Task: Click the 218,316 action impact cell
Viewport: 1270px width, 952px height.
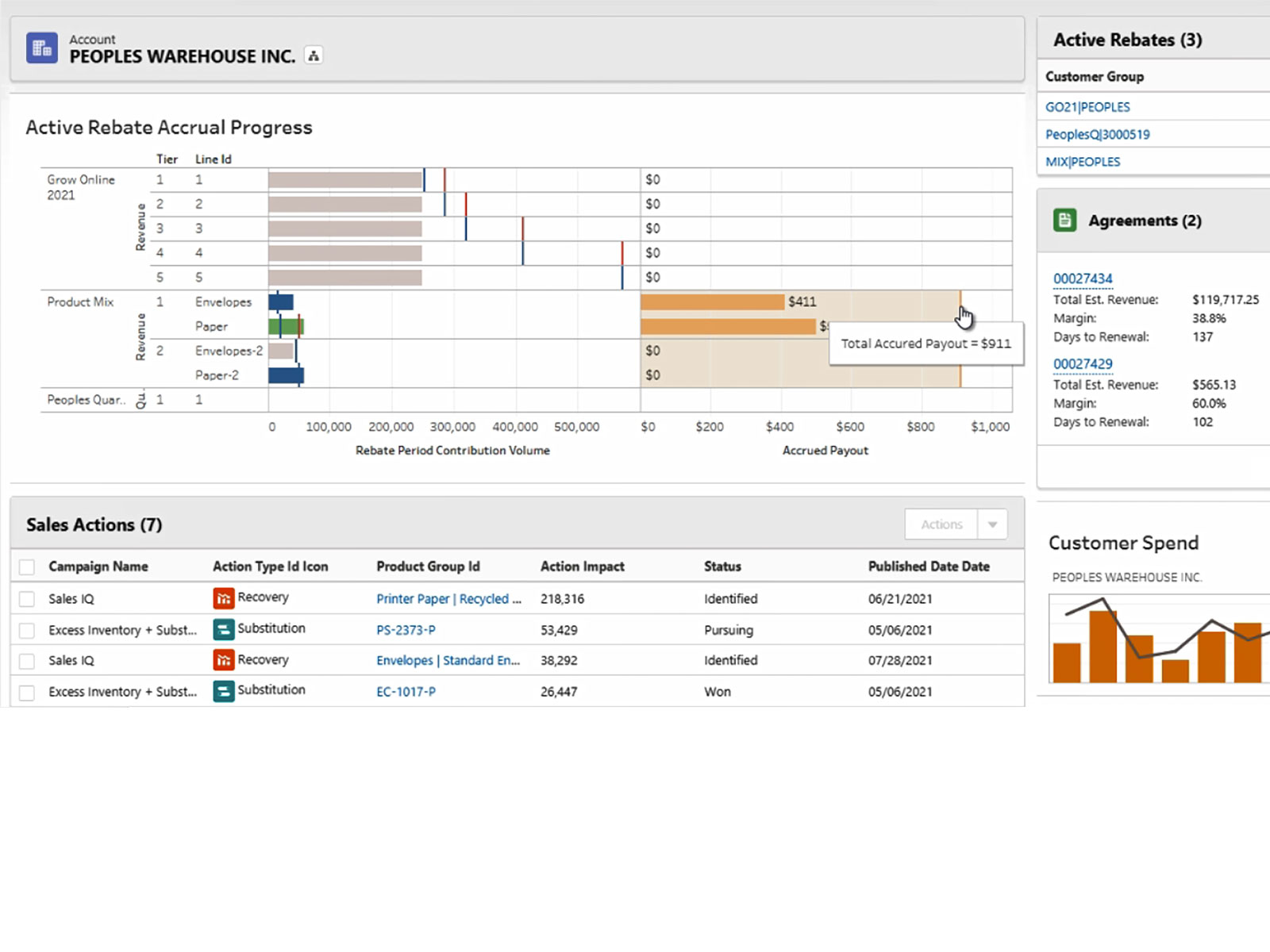Action: click(x=562, y=599)
